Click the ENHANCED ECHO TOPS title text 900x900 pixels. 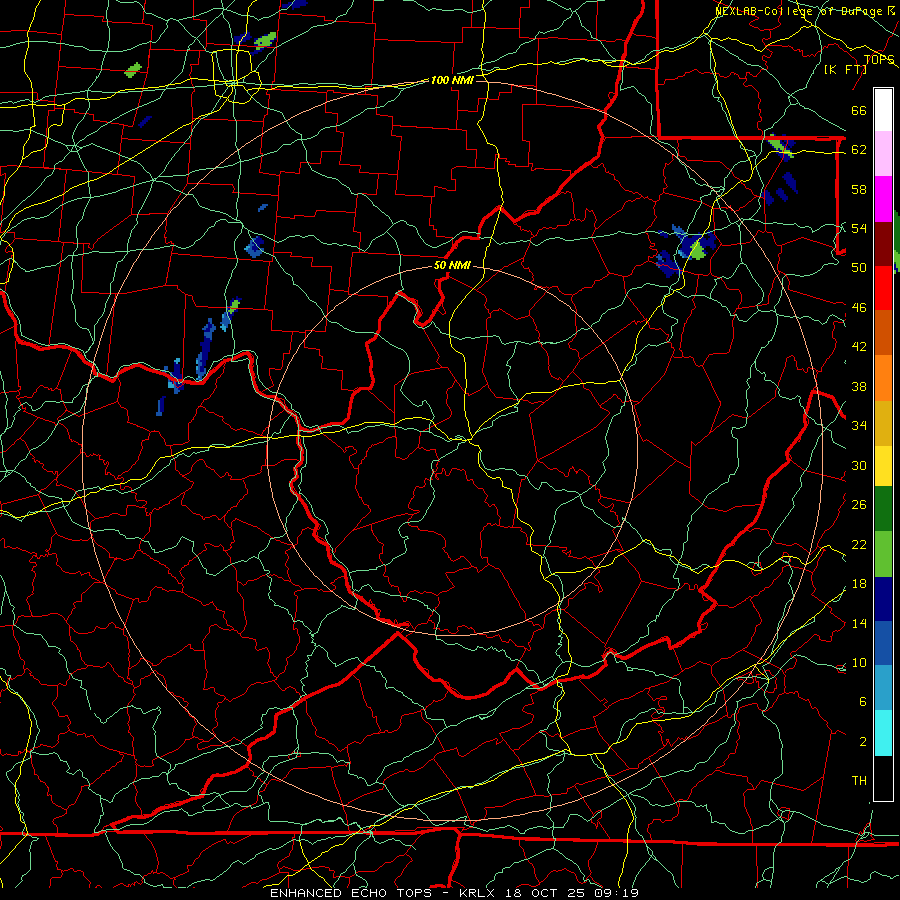click(351, 893)
